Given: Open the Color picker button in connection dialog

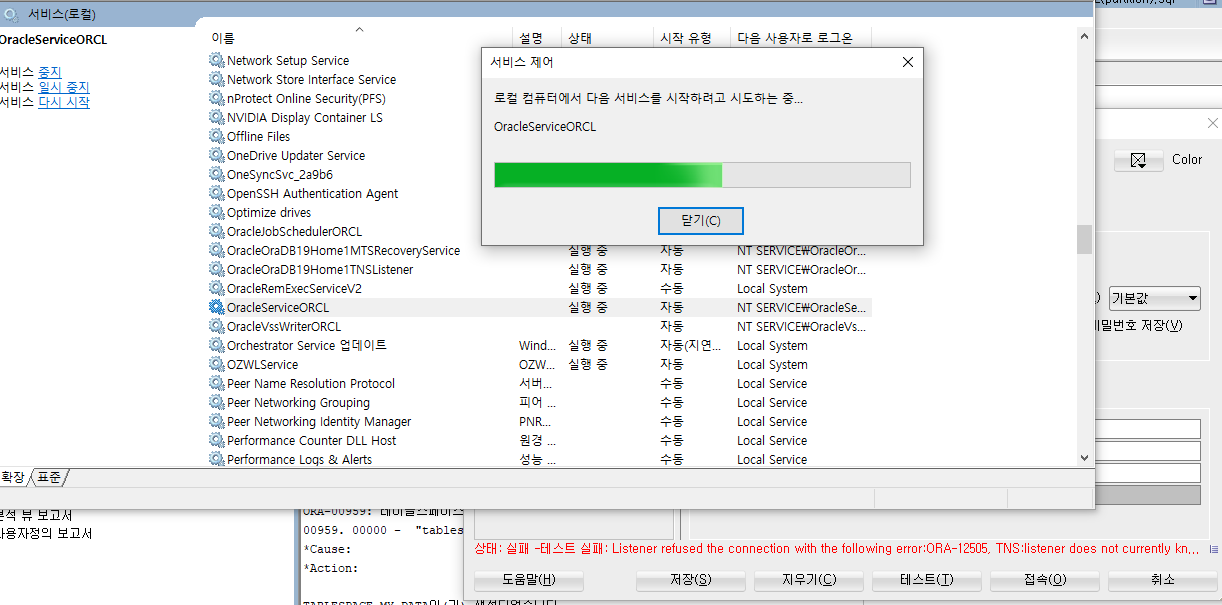Looking at the screenshot, I should tap(1138, 160).
